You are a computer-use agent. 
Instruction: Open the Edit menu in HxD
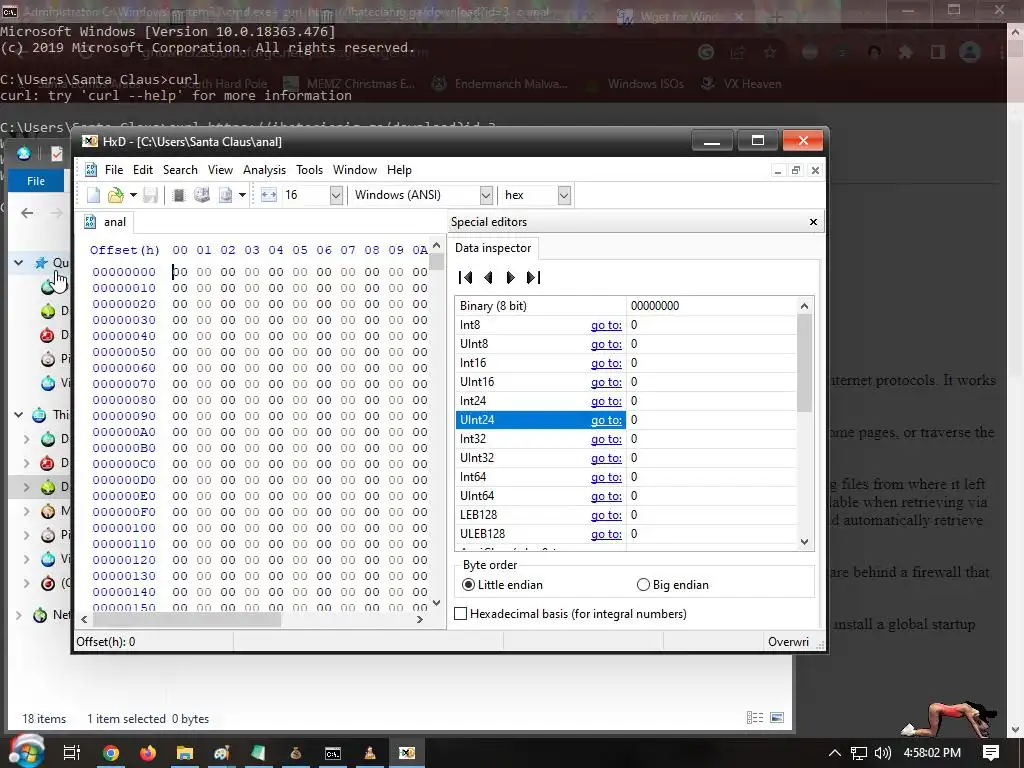(x=142, y=170)
